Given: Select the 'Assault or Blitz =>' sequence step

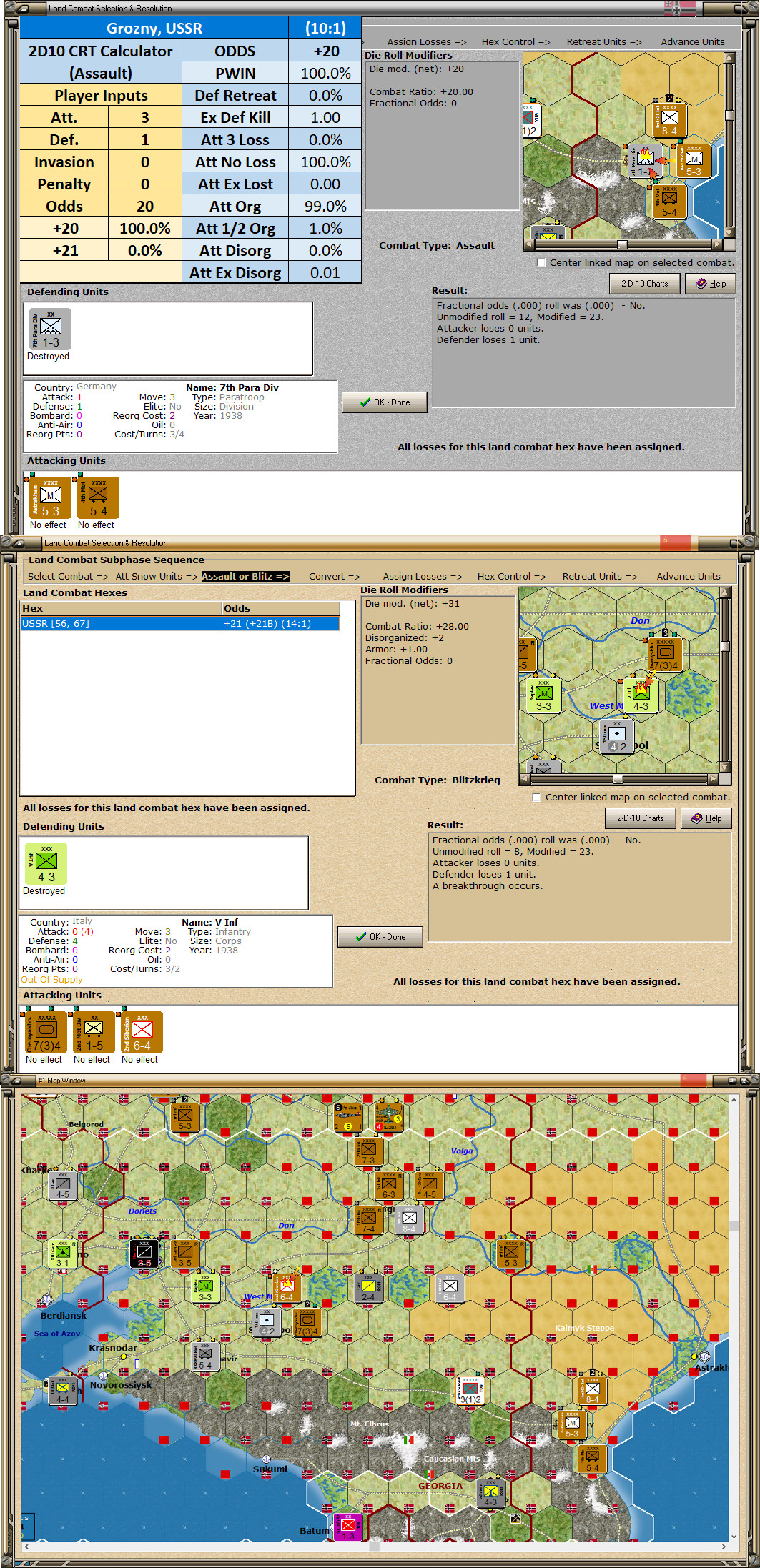Looking at the screenshot, I should (245, 577).
